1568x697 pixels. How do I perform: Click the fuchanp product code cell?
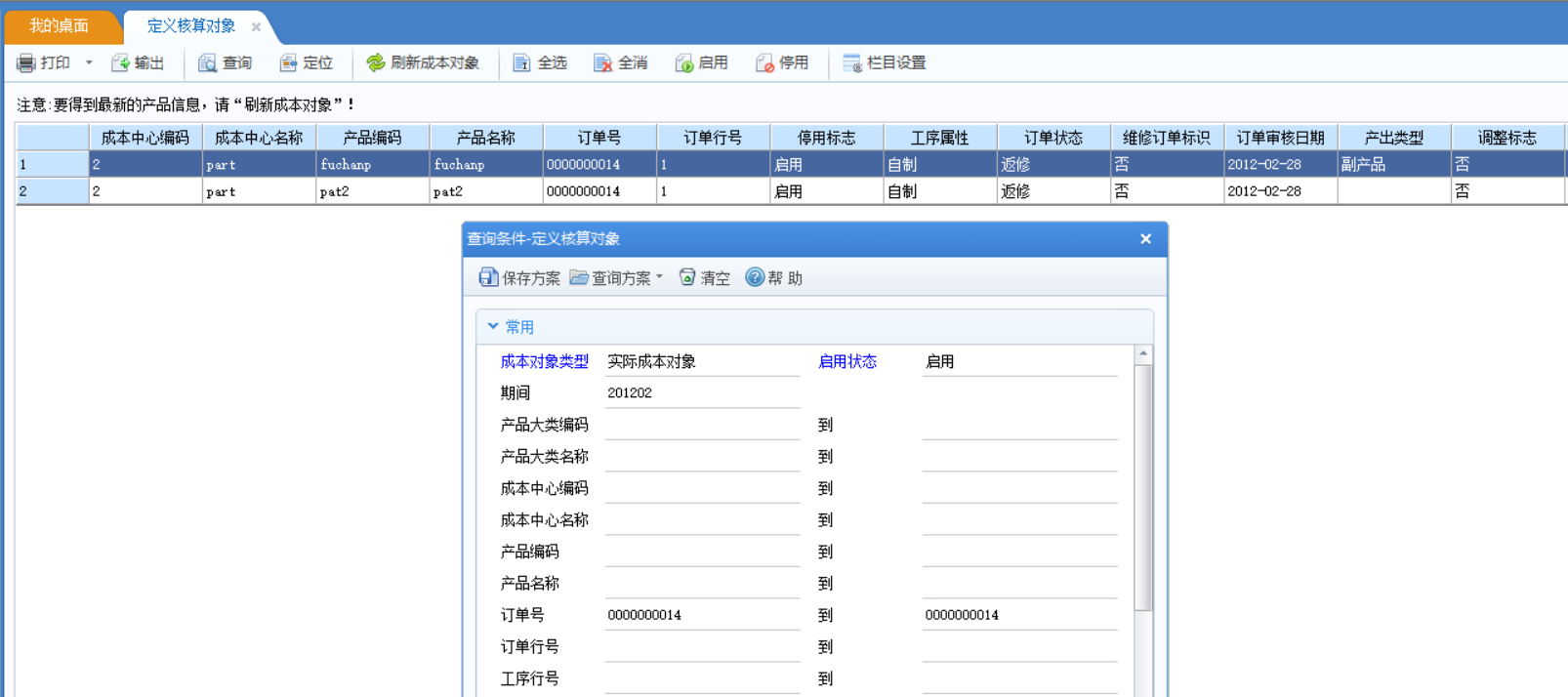pyautogui.click(x=372, y=164)
